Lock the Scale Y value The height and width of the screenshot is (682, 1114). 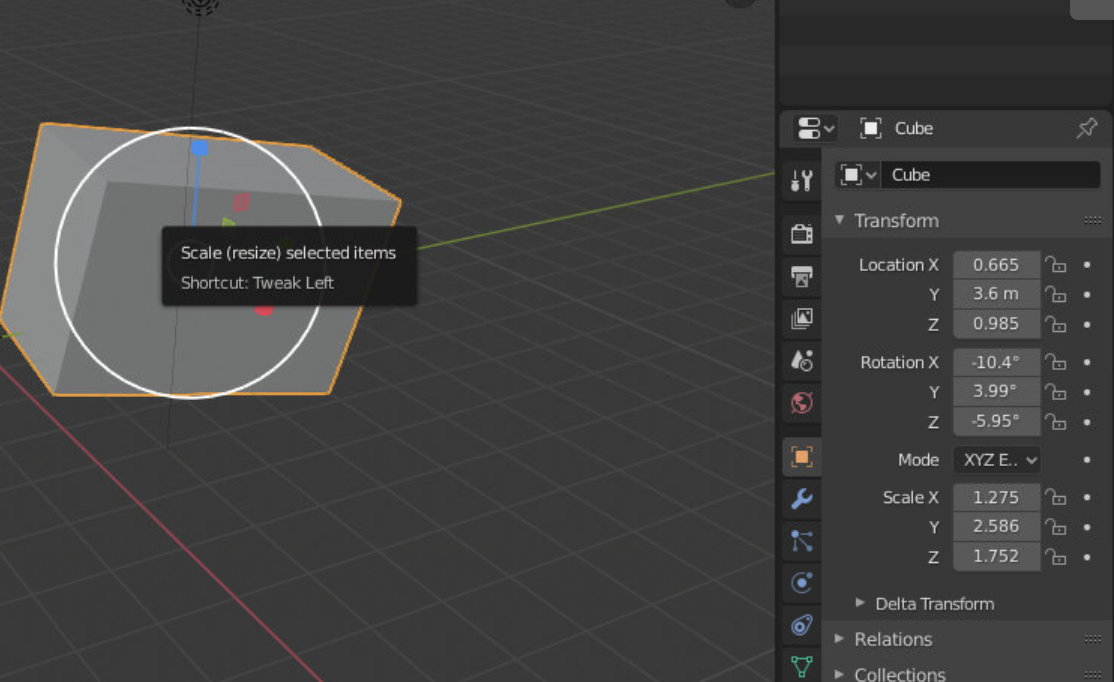pos(1056,527)
